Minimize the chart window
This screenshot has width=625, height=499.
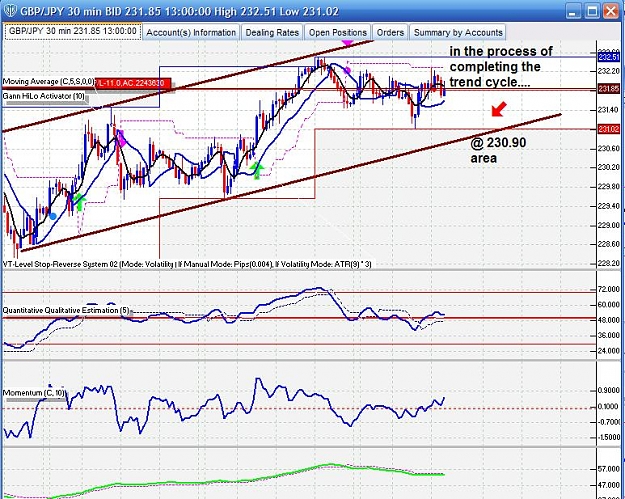point(573,11)
